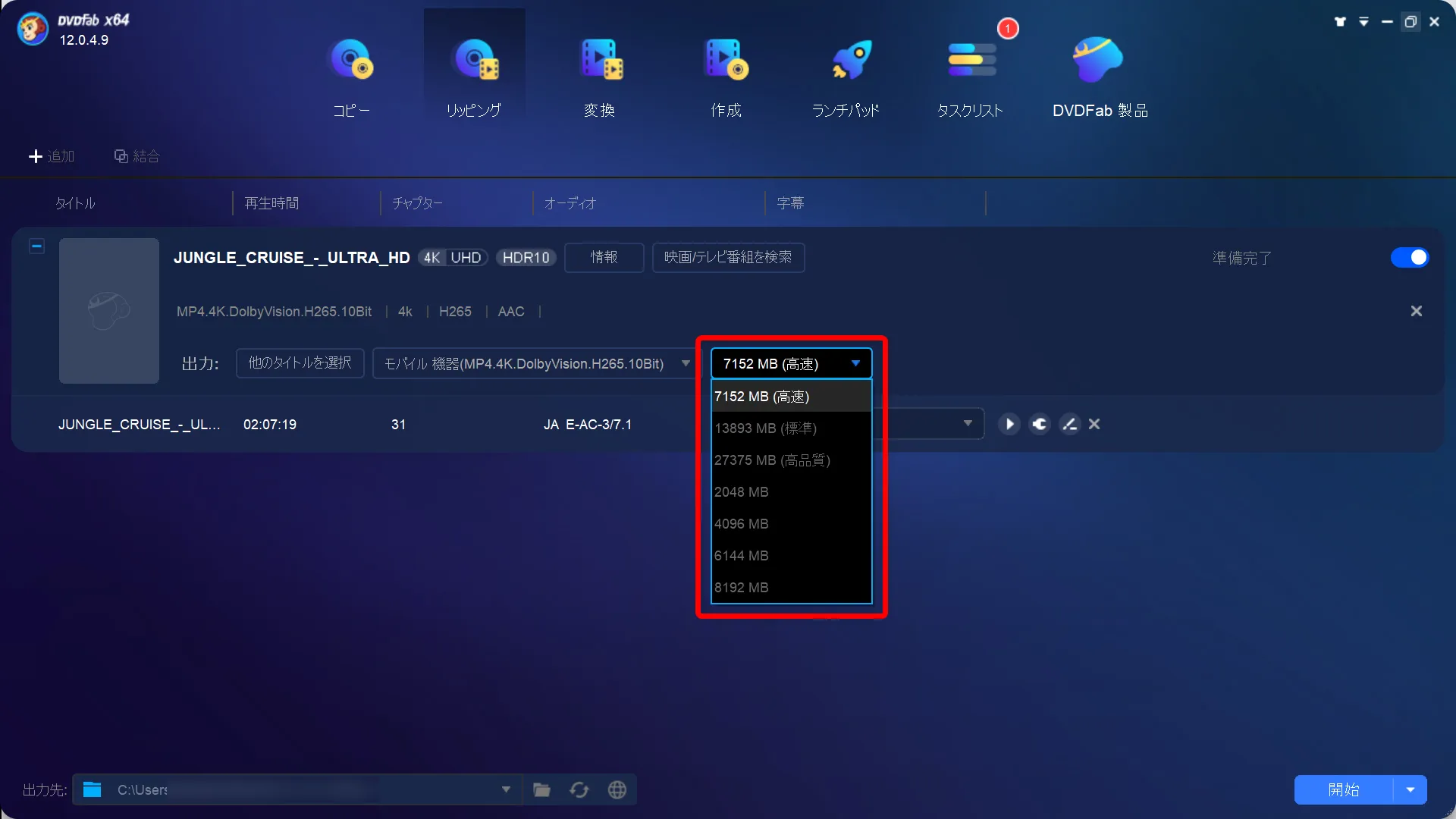Image resolution: width=1456 pixels, height=819 pixels.
Task: Open the 作成 (Creator) module
Action: click(x=726, y=77)
